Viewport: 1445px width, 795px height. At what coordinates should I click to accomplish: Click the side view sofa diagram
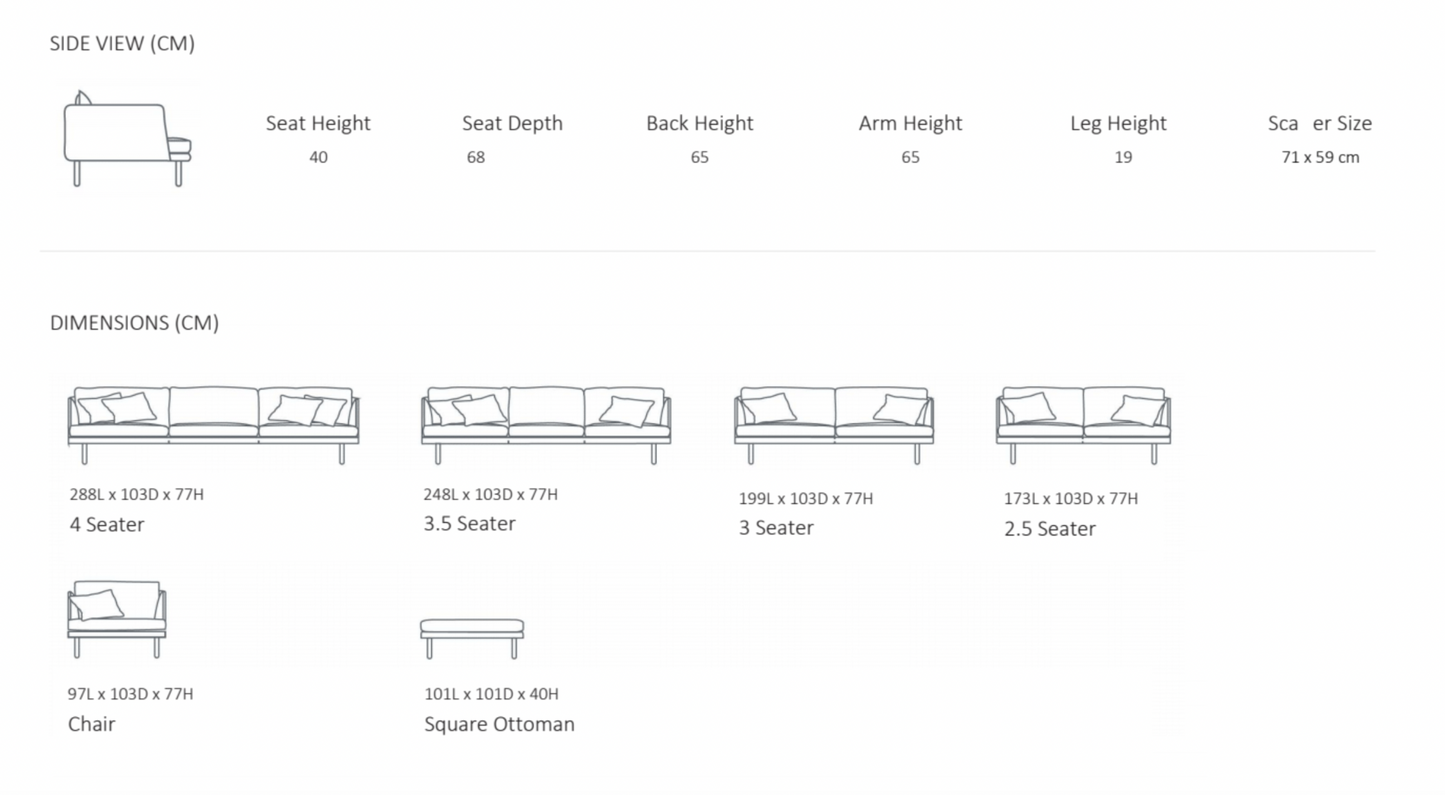coord(127,138)
